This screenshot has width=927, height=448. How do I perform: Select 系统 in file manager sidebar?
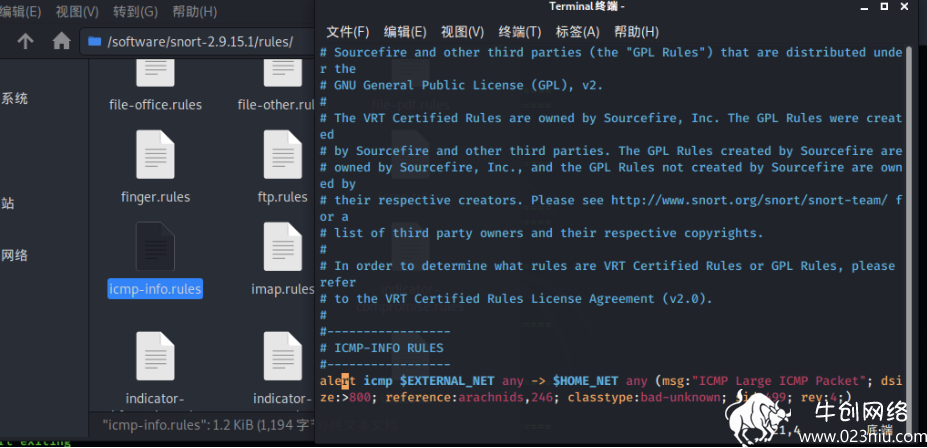click(x=14, y=99)
